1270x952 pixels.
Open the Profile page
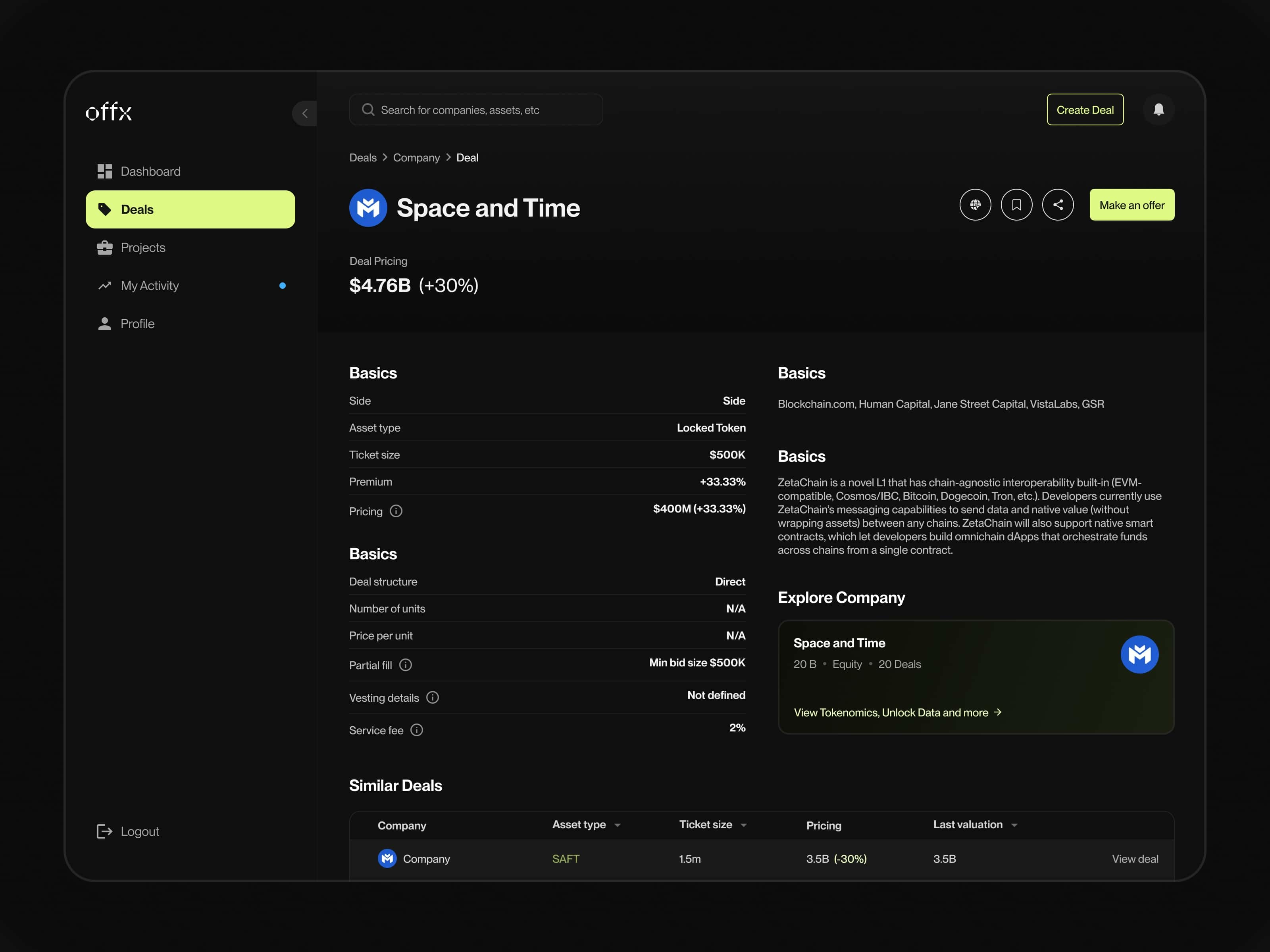pyautogui.click(x=190, y=324)
